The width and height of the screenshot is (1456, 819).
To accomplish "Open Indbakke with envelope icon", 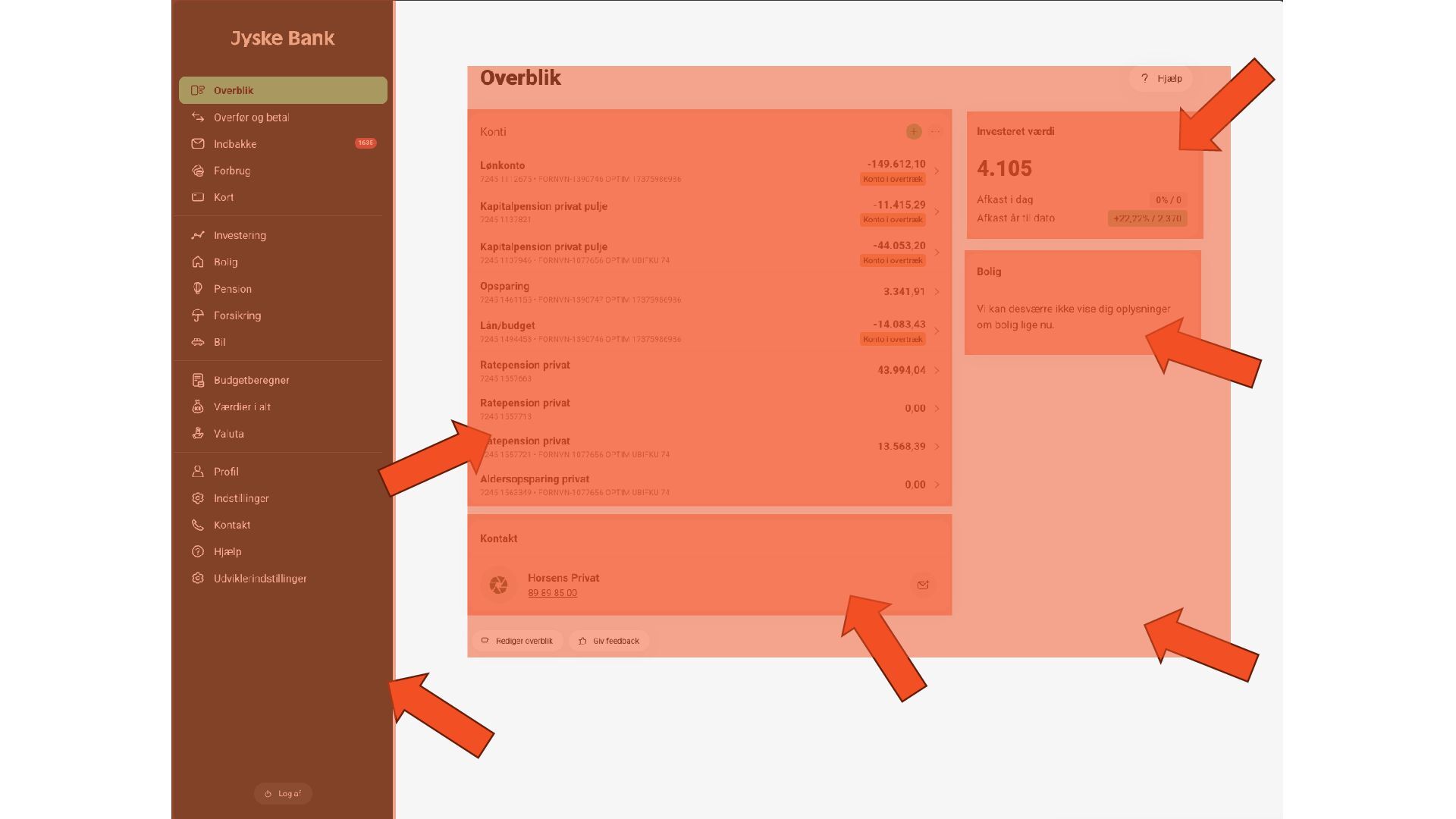I will click(235, 144).
